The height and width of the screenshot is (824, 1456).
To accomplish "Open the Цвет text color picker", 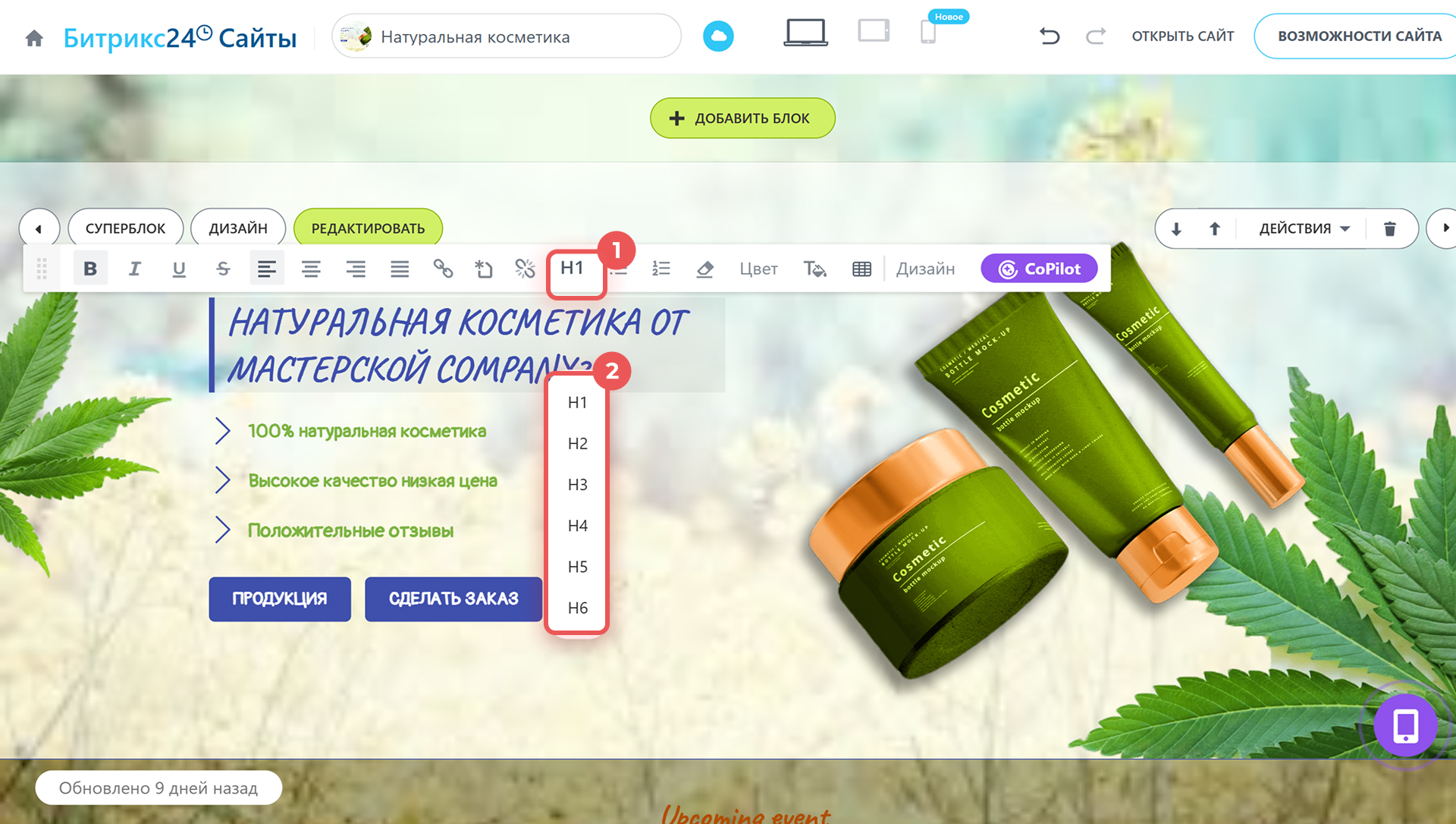I will tap(758, 269).
